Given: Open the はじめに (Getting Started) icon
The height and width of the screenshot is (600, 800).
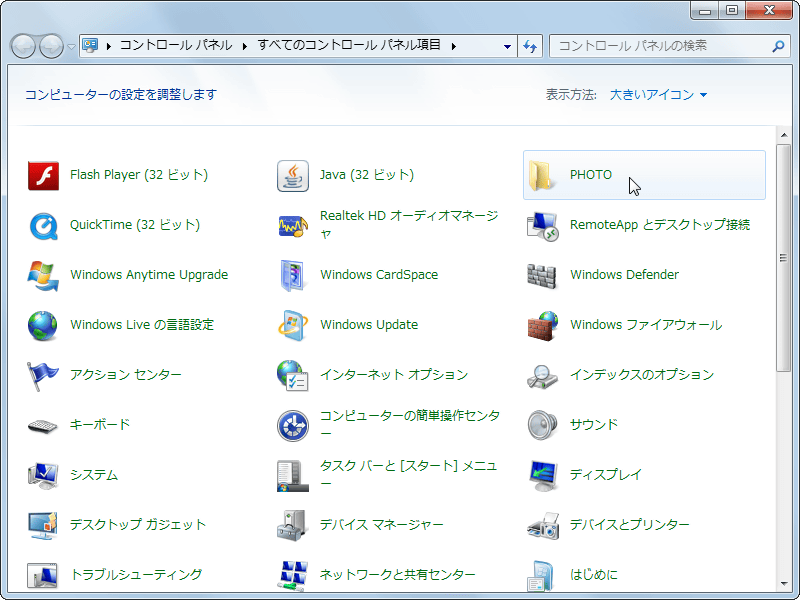Looking at the screenshot, I should click(x=541, y=577).
